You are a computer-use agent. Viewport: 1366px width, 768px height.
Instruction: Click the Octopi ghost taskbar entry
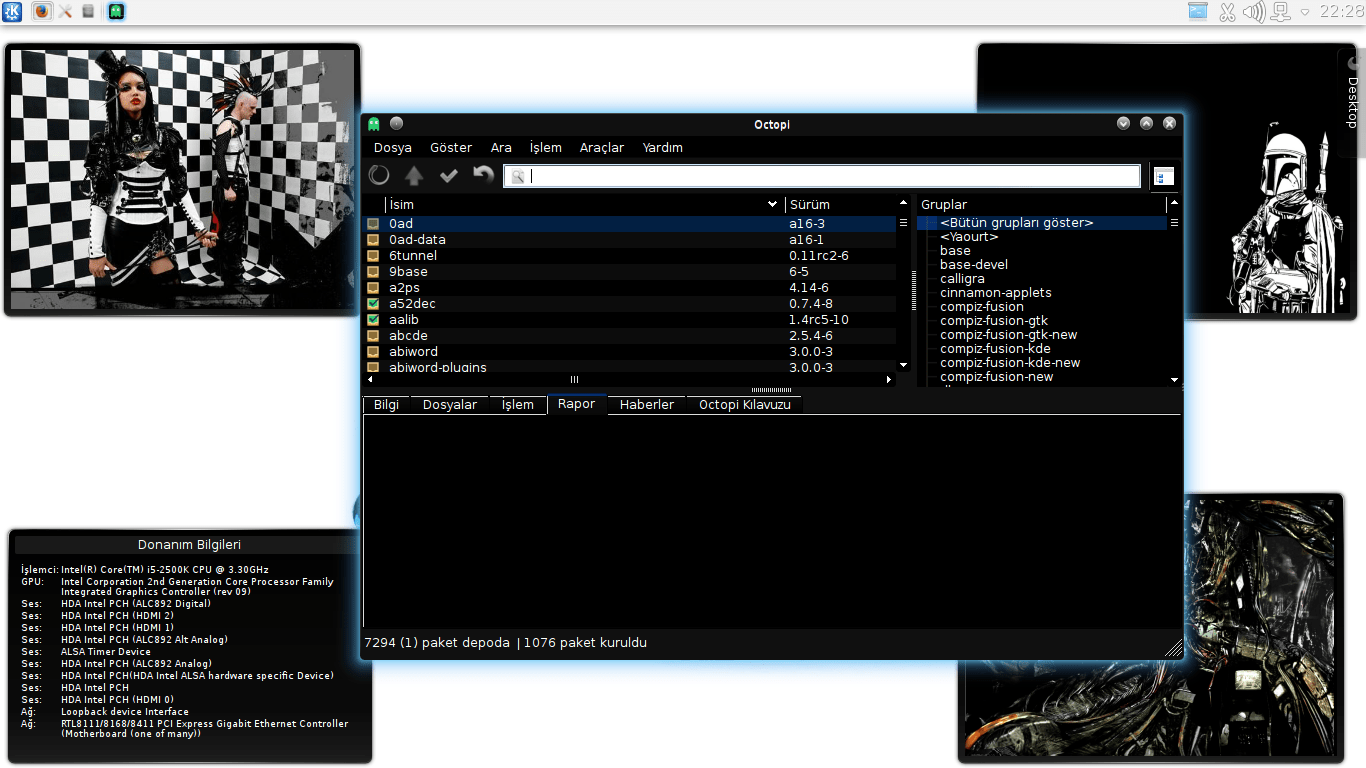tap(117, 12)
